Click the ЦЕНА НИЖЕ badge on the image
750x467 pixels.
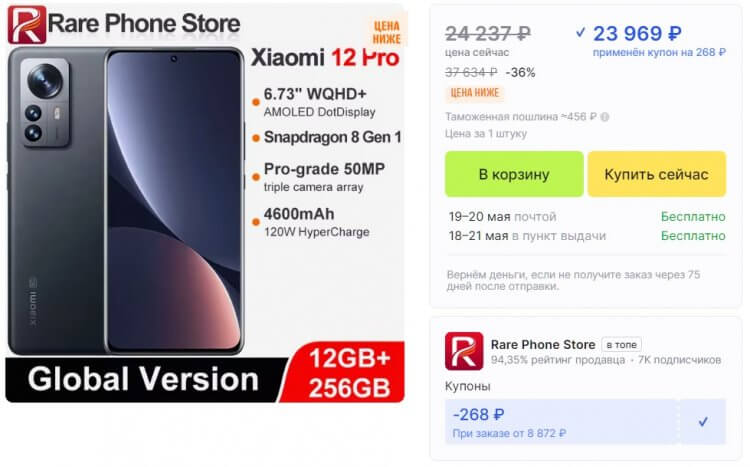click(x=386, y=32)
